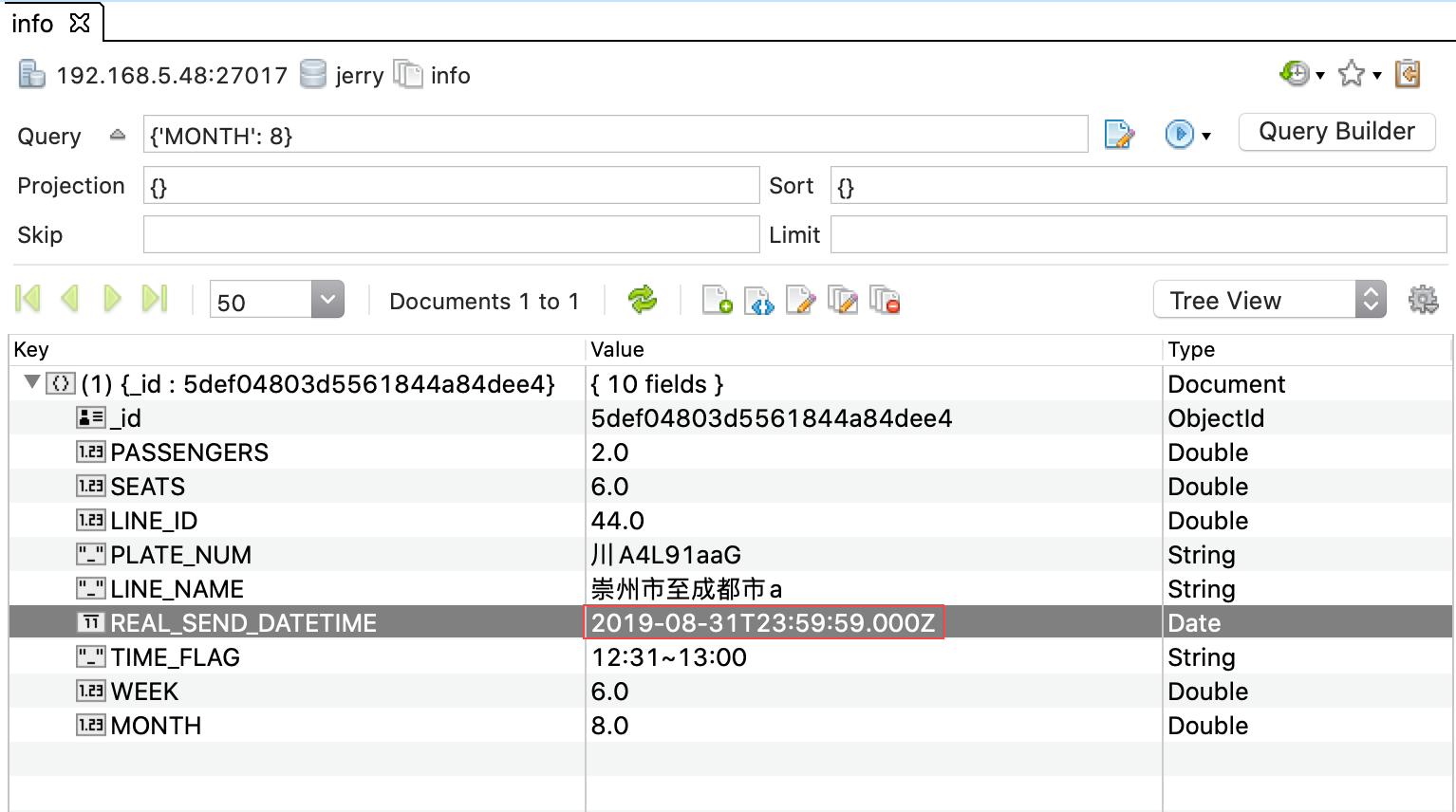
Task: Select the info tab title
Action: tap(32, 24)
